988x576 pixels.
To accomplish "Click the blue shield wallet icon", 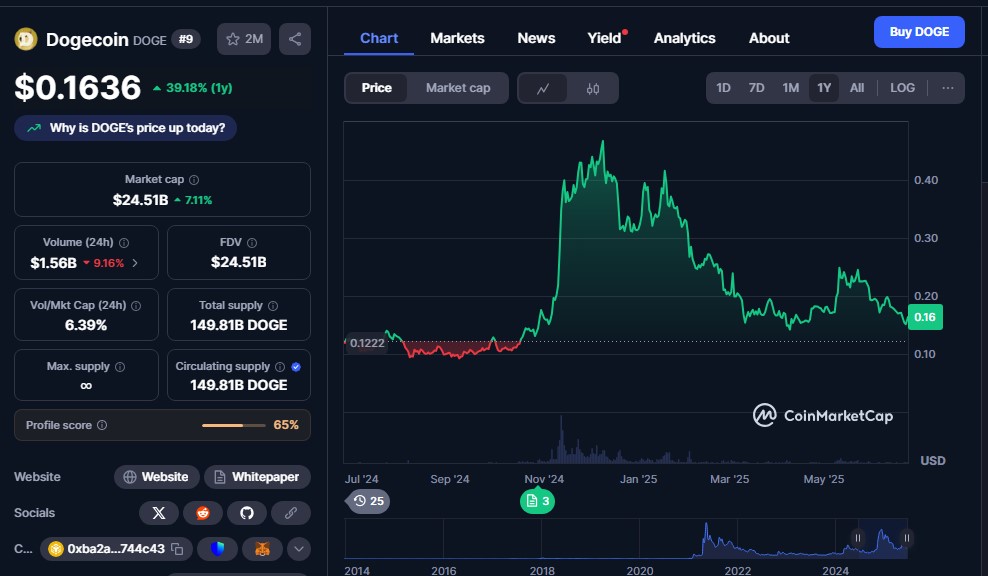I will 217,549.
